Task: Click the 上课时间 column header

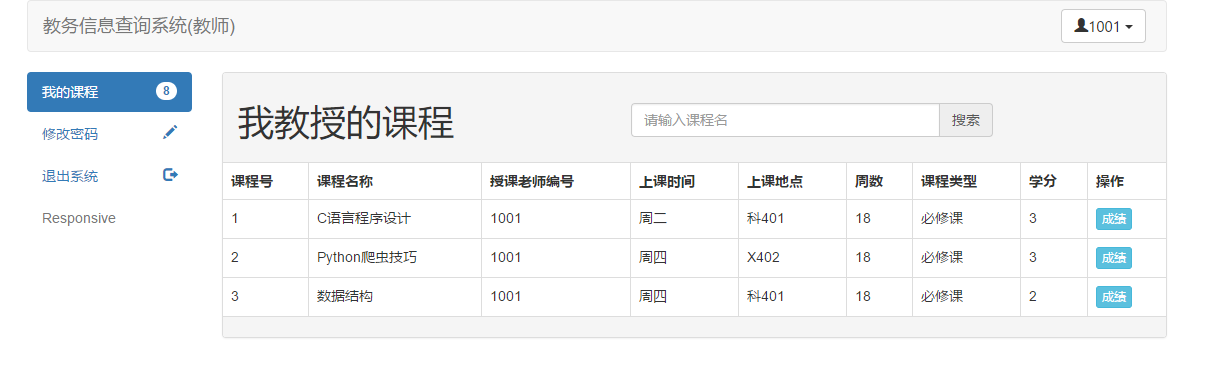Action: pyautogui.click(x=667, y=181)
